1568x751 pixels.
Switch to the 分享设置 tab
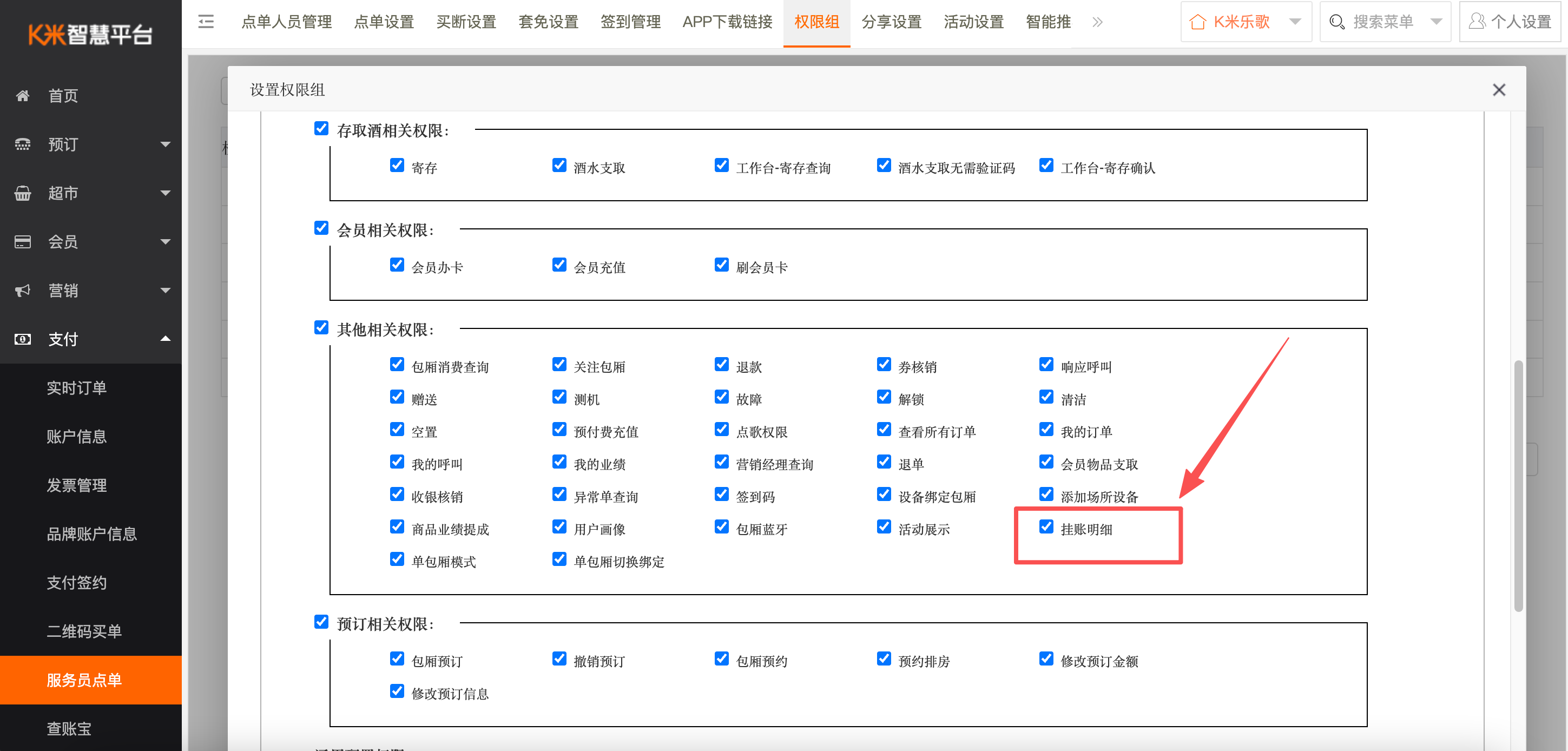[x=891, y=22]
